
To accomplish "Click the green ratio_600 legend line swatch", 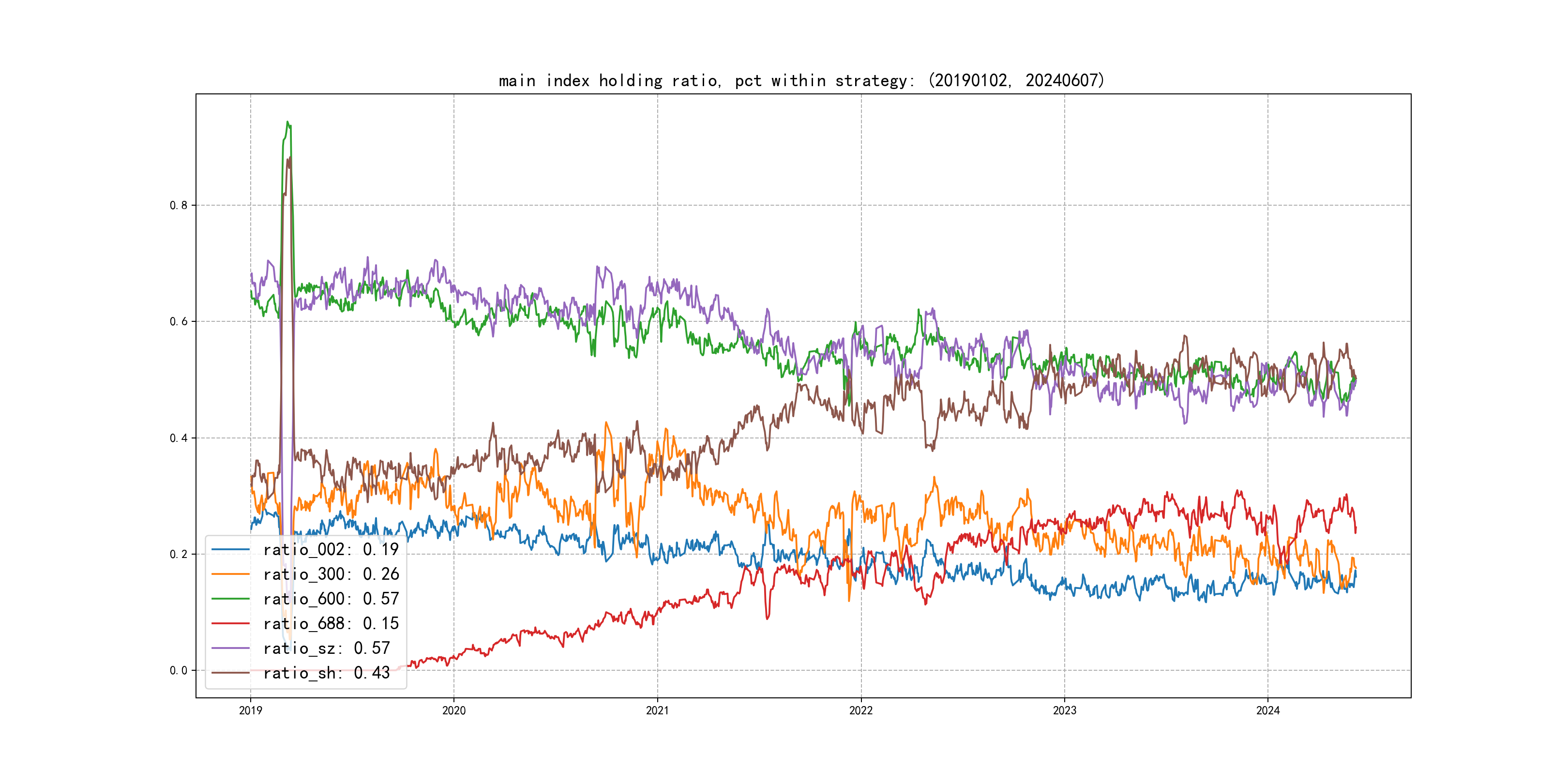I will [x=231, y=599].
